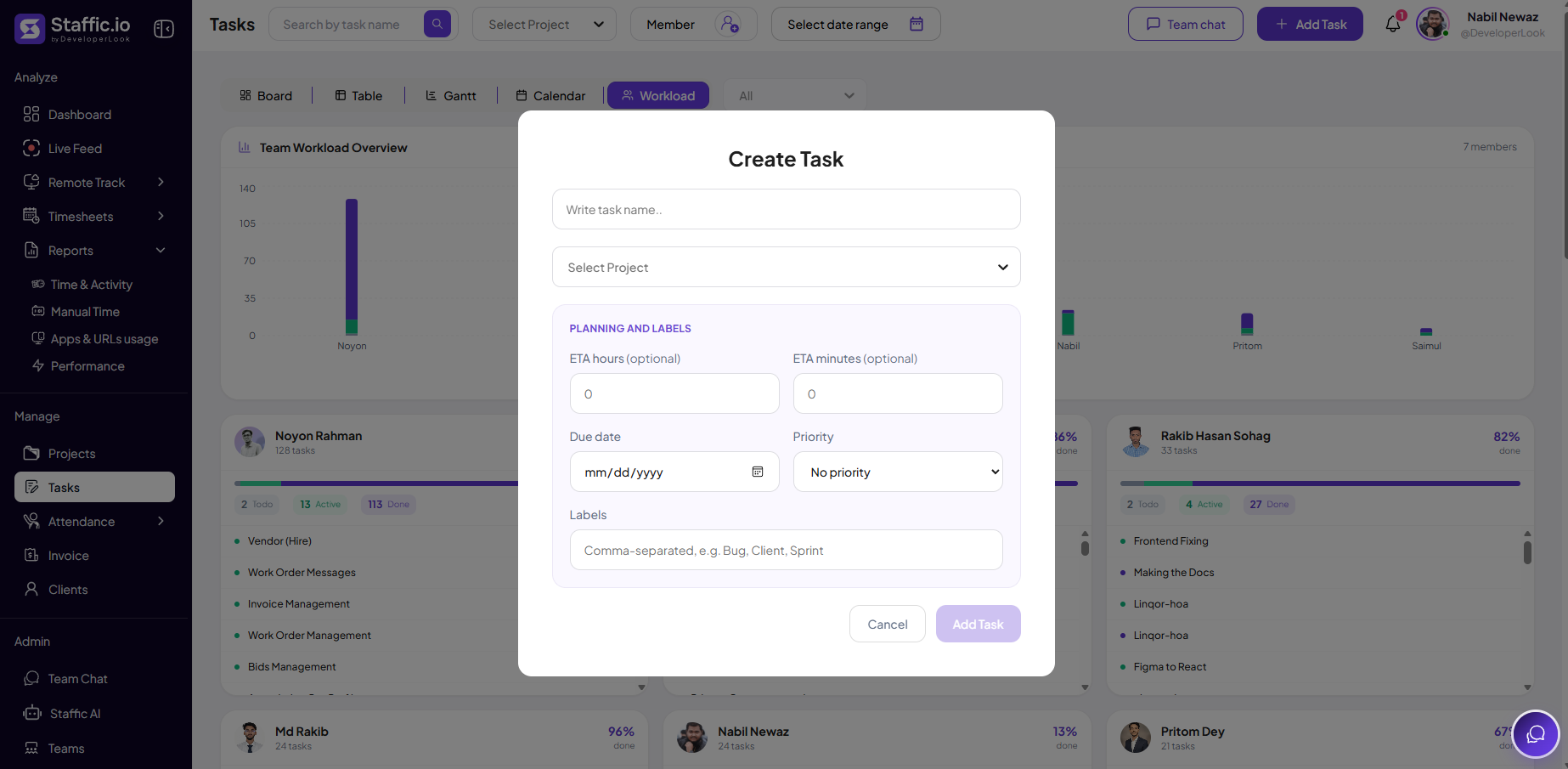Open the Select Project filter dropdown in the toolbar

(x=544, y=24)
